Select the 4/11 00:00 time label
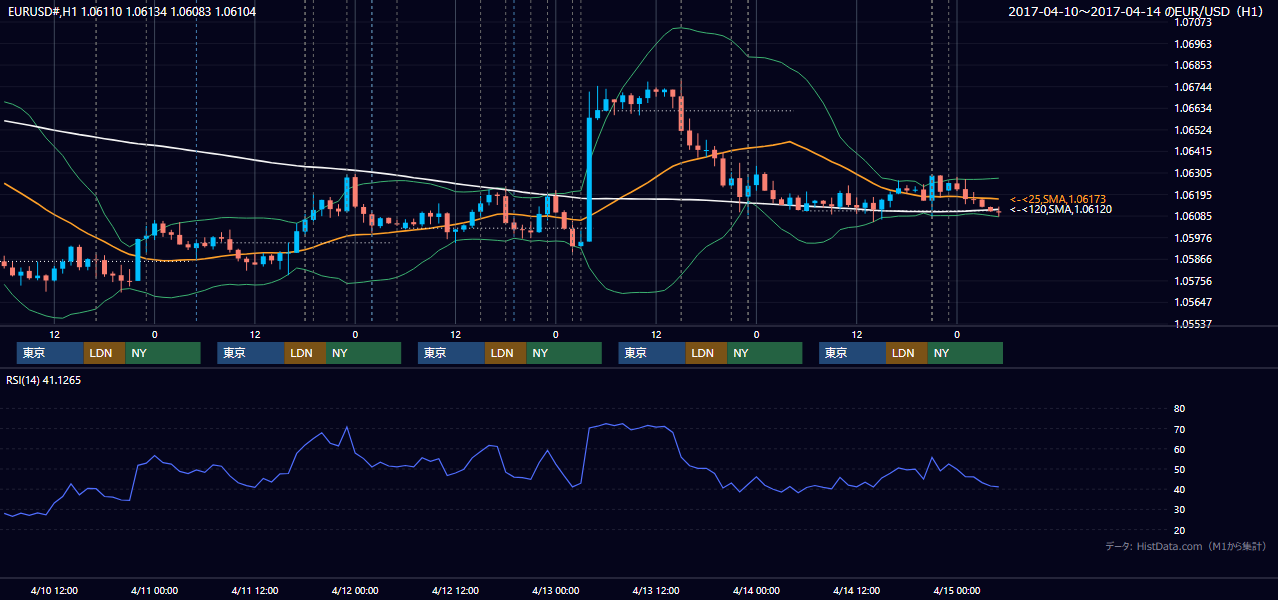The height and width of the screenshot is (600, 1278). point(154,591)
